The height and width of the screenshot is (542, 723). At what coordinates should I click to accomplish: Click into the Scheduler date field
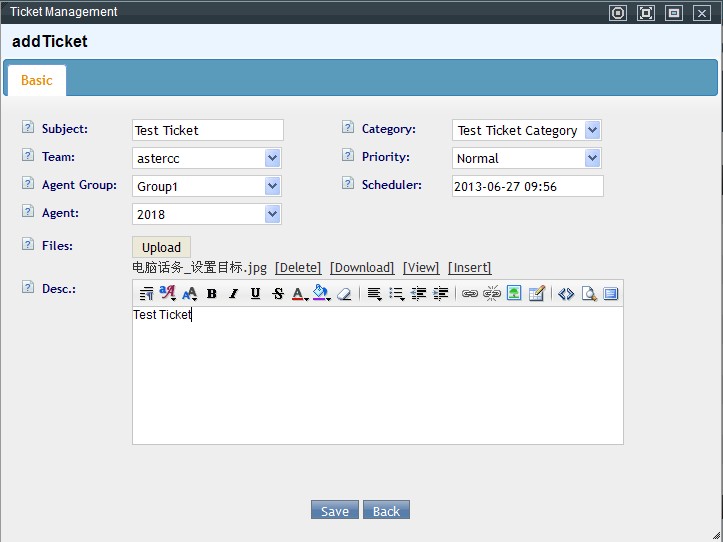(x=526, y=186)
